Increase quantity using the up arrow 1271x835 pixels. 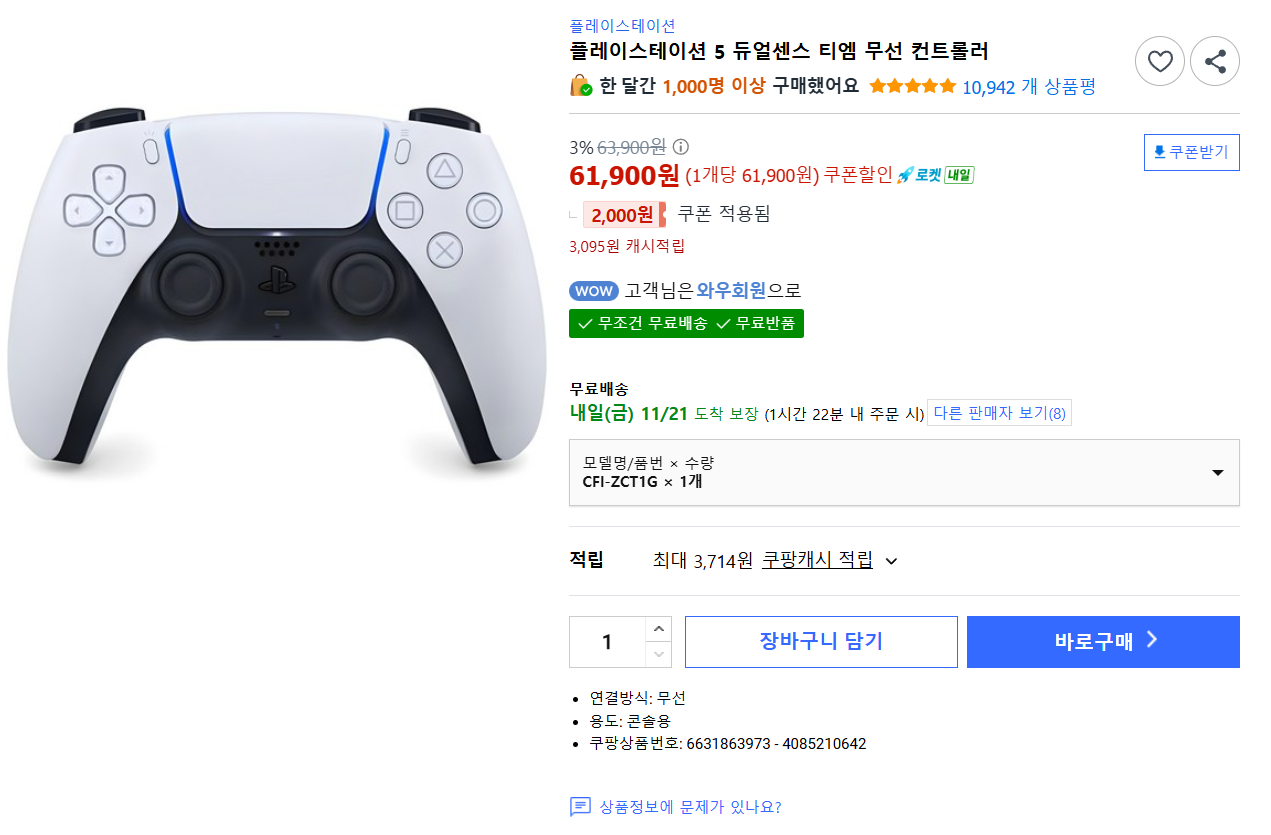tap(658, 627)
